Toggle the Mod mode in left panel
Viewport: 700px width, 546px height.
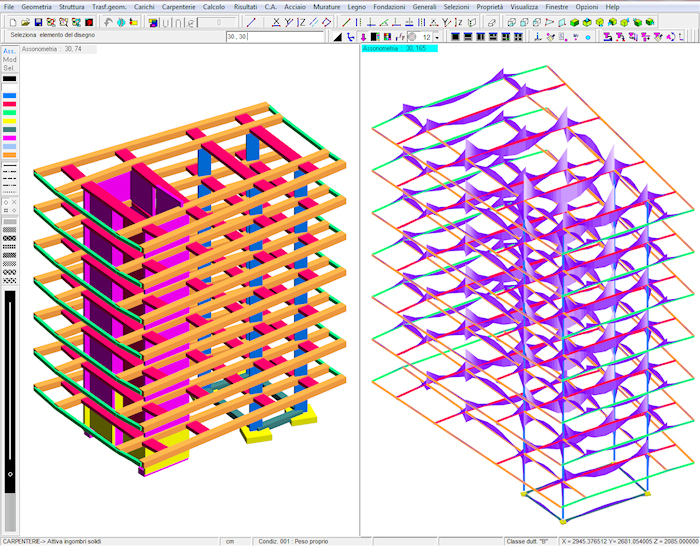tap(9, 60)
